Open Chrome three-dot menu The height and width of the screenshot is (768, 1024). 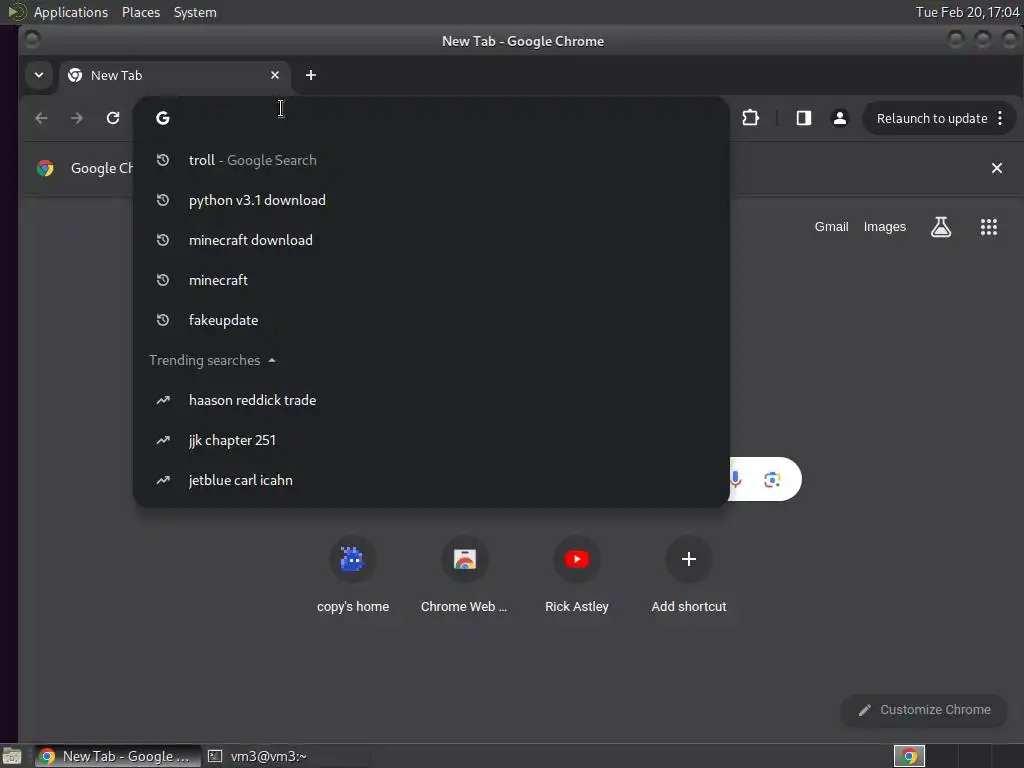(1000, 118)
